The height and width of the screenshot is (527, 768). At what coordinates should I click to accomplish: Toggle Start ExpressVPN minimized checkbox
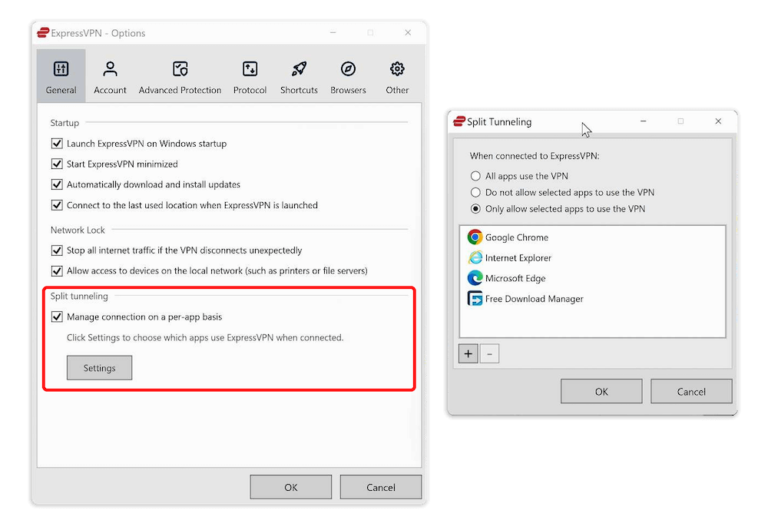tap(57, 164)
